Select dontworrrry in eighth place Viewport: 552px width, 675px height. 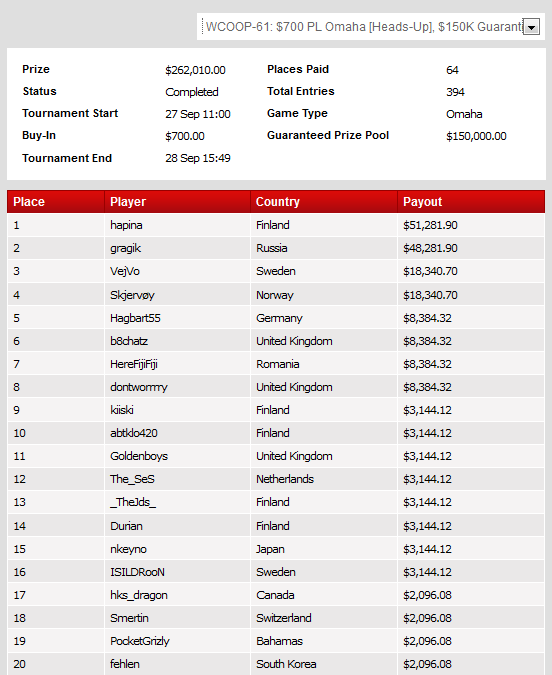click(x=139, y=387)
